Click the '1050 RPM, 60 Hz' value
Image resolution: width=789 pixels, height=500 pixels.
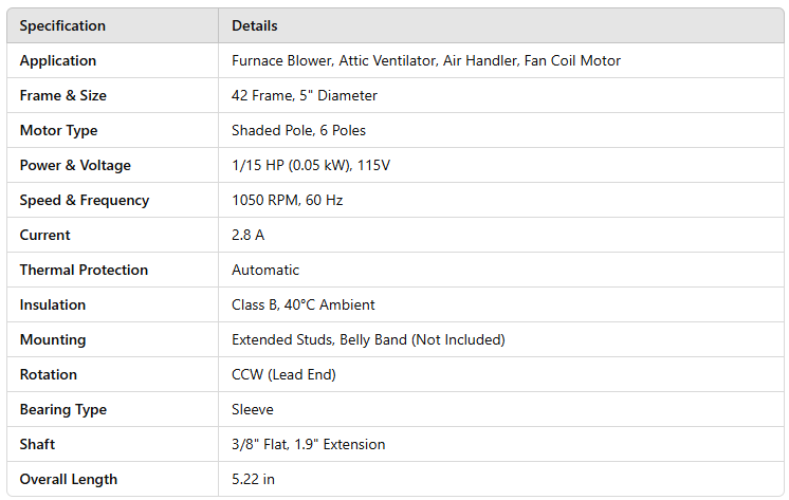coord(287,201)
